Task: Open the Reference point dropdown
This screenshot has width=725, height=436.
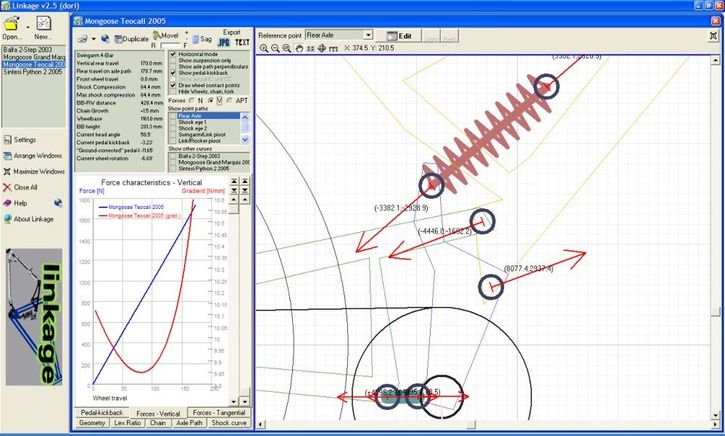Action: click(x=368, y=35)
